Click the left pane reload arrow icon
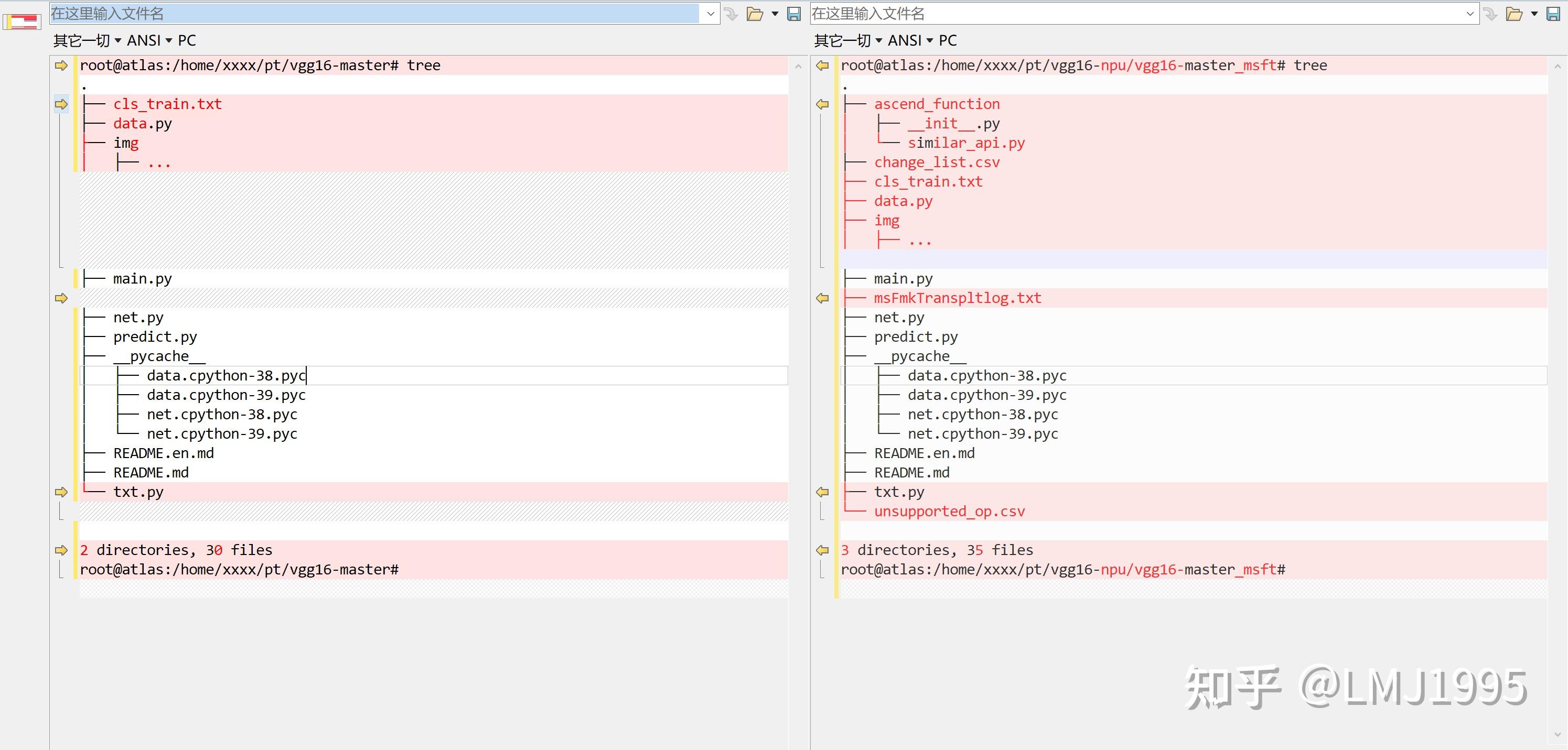The image size is (1568, 750). 732,14
